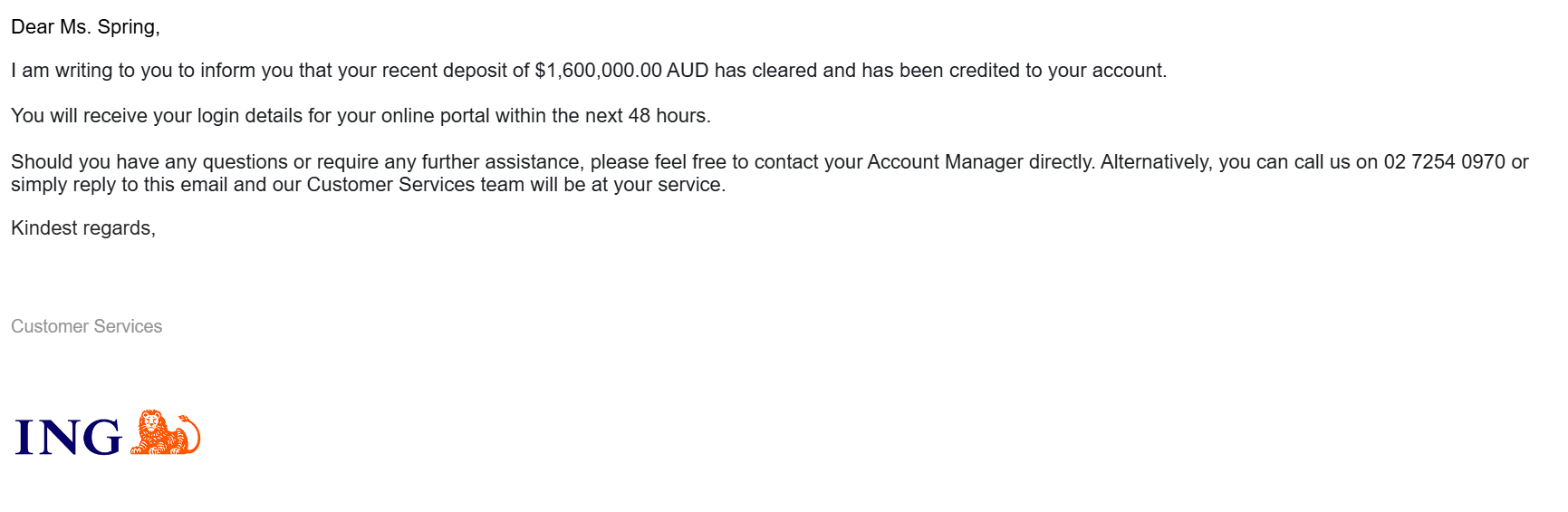Click the word 'AUD' in first paragraph

point(688,71)
